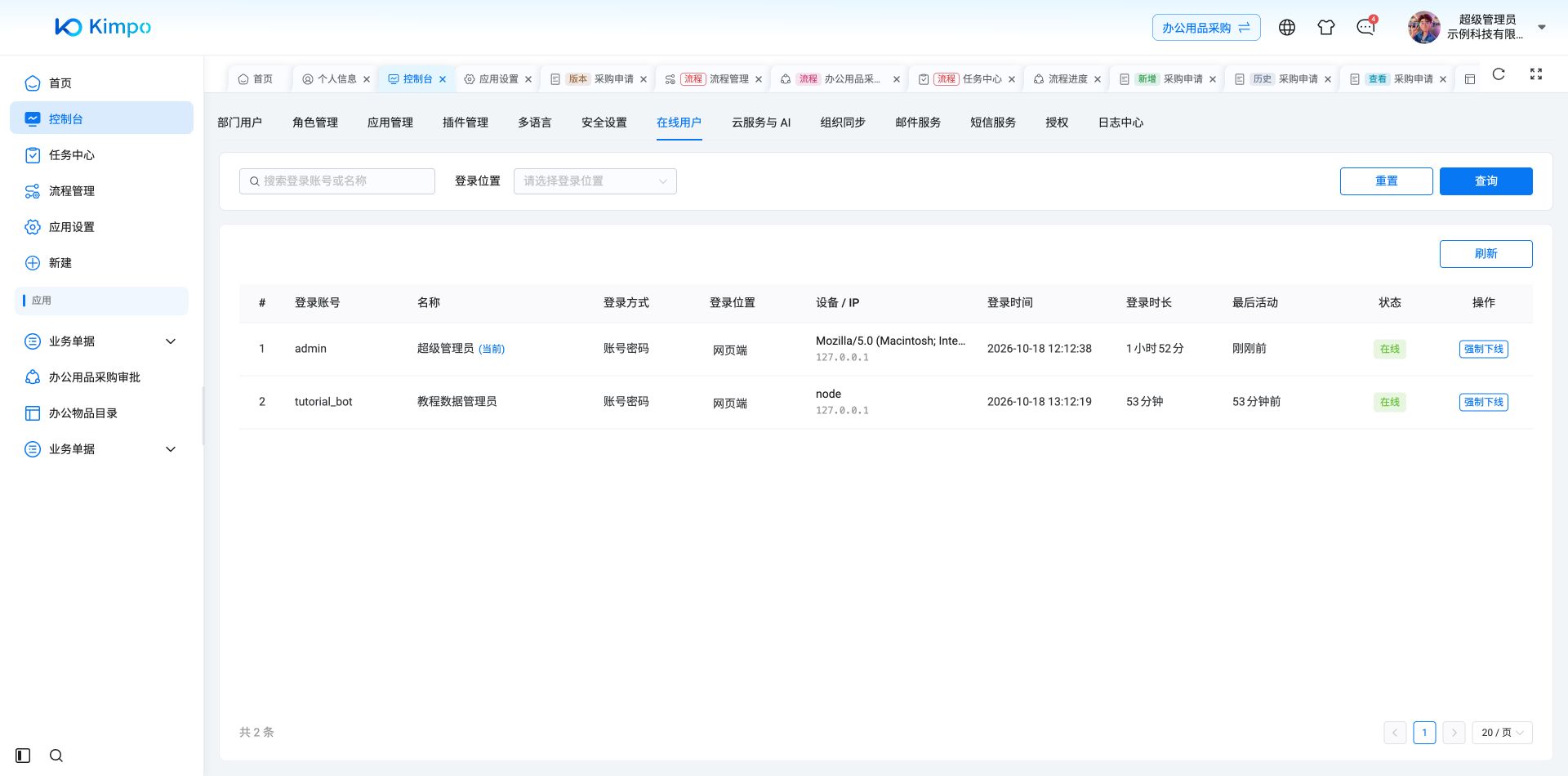Collapse sidebar using bottom panel icon
This screenshot has width=1568, height=776.
[x=23, y=756]
